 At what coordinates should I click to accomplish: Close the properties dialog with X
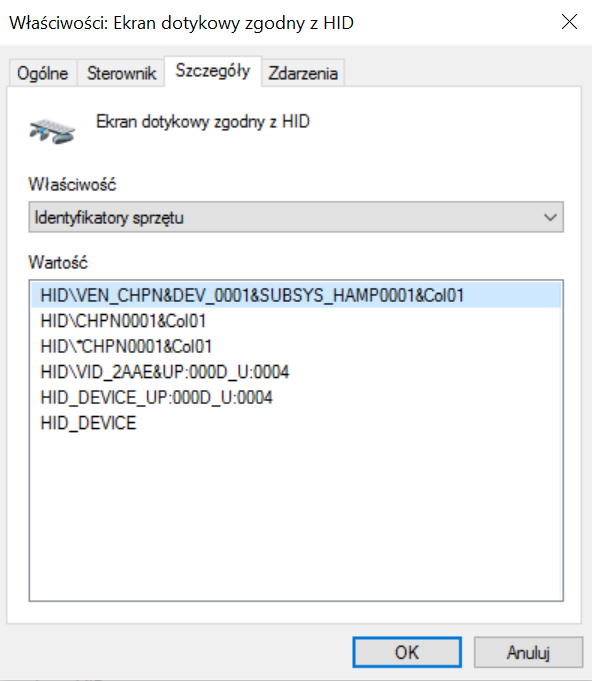pyautogui.click(x=569, y=22)
